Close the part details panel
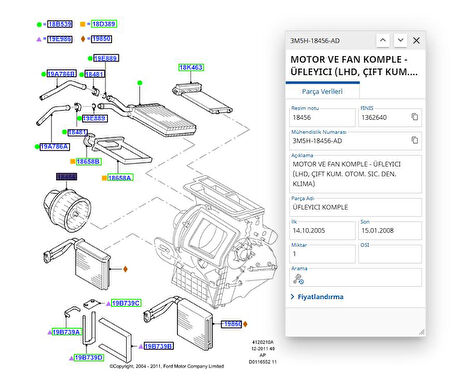Screen dimensions: 452x378 tap(416, 40)
